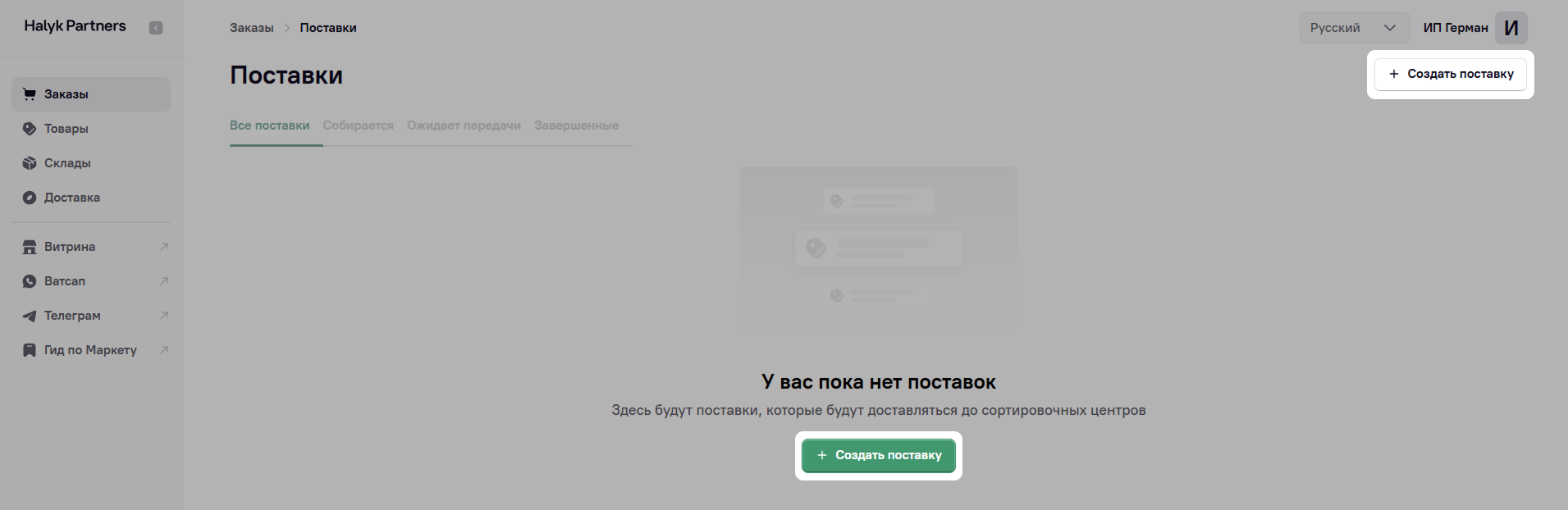
Task: Click the storefront icon beside Витрина
Action: [30, 247]
